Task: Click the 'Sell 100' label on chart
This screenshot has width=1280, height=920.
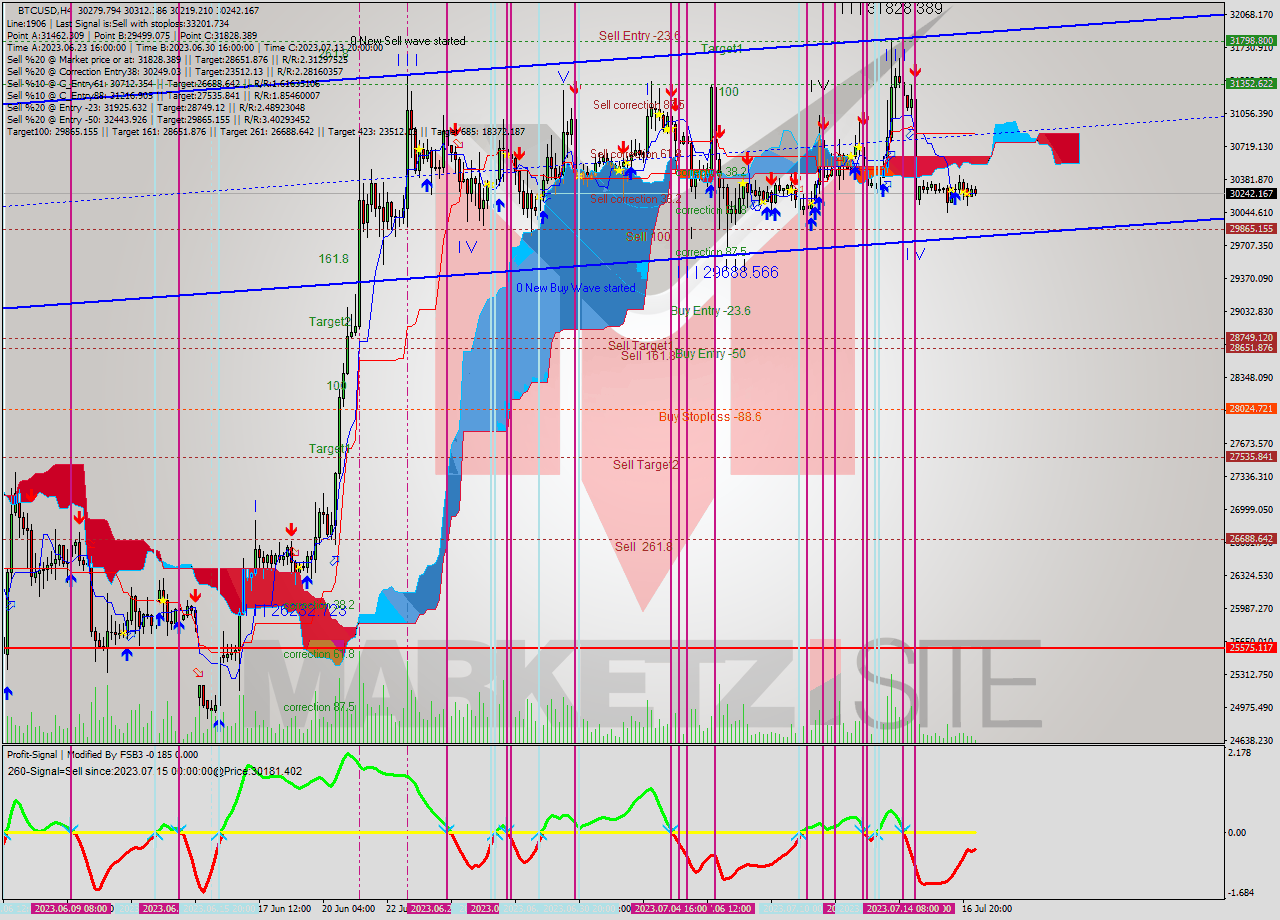Action: pos(648,237)
